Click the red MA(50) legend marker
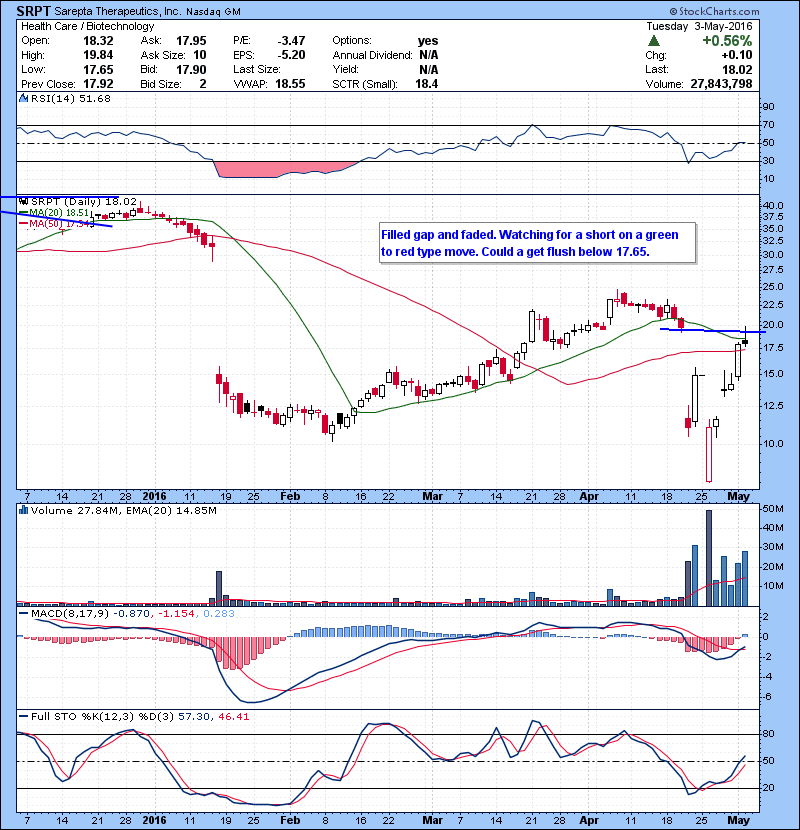Viewport: 800px width, 830px height. pos(23,224)
